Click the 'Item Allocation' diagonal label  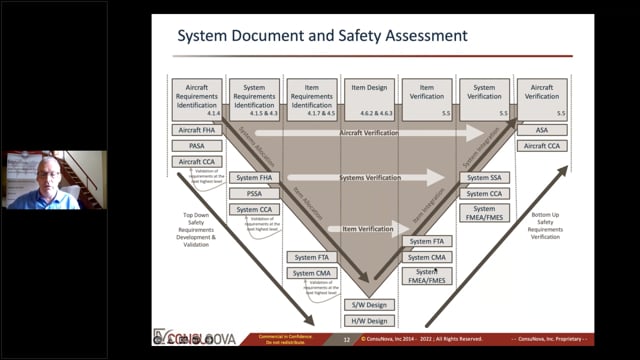coord(308,204)
